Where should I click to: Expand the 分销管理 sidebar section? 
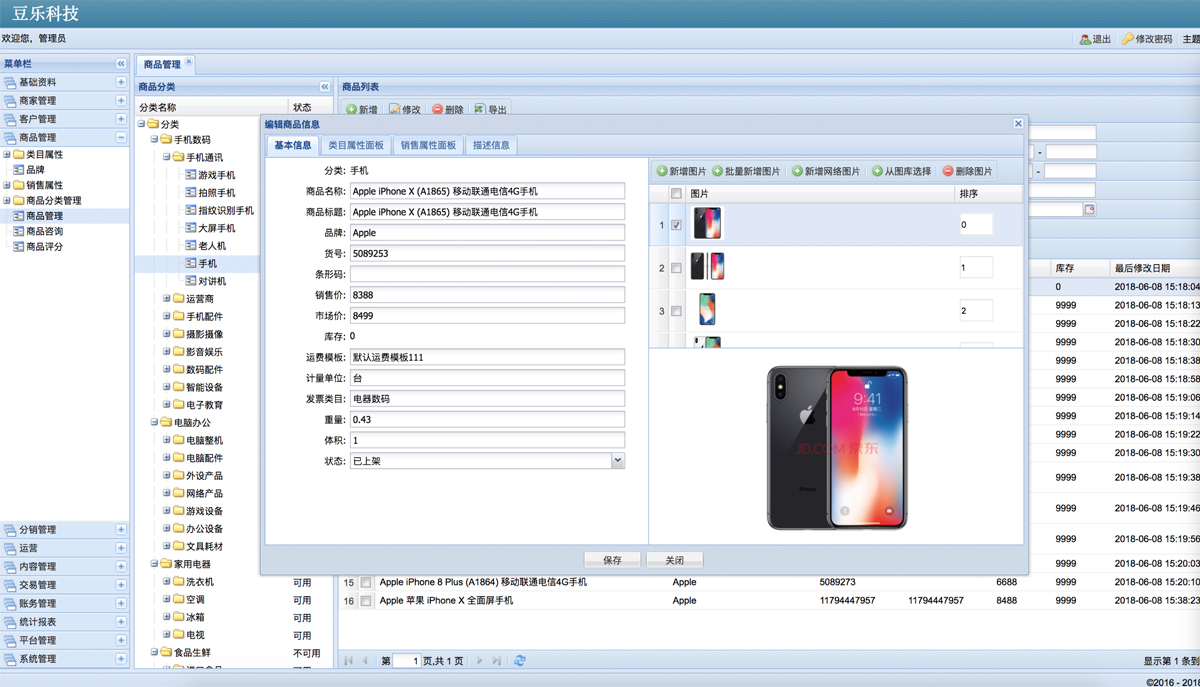point(121,530)
